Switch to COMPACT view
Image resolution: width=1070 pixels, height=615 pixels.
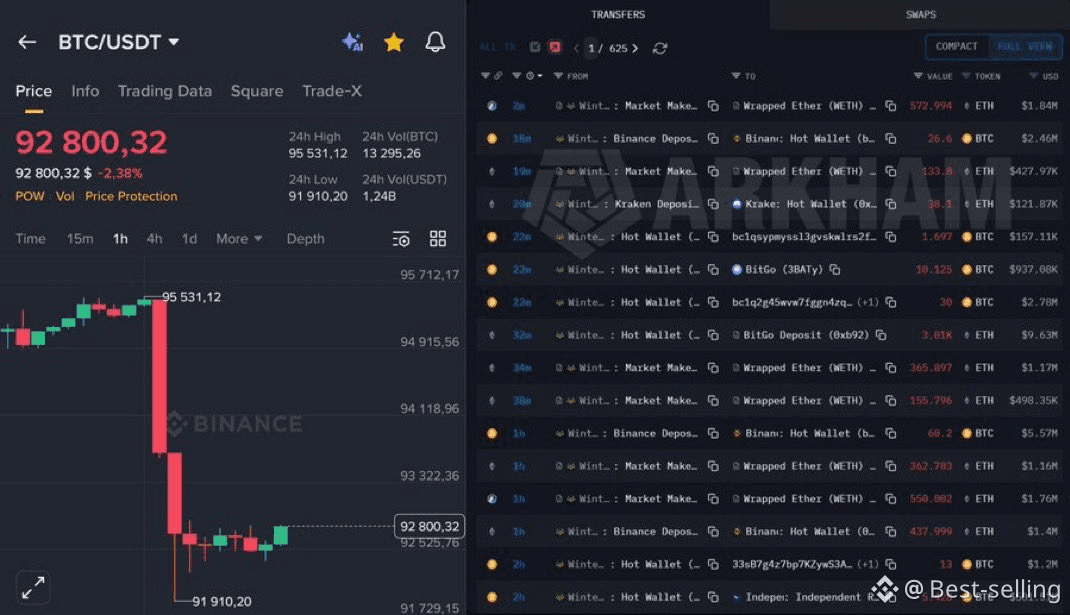(957, 46)
